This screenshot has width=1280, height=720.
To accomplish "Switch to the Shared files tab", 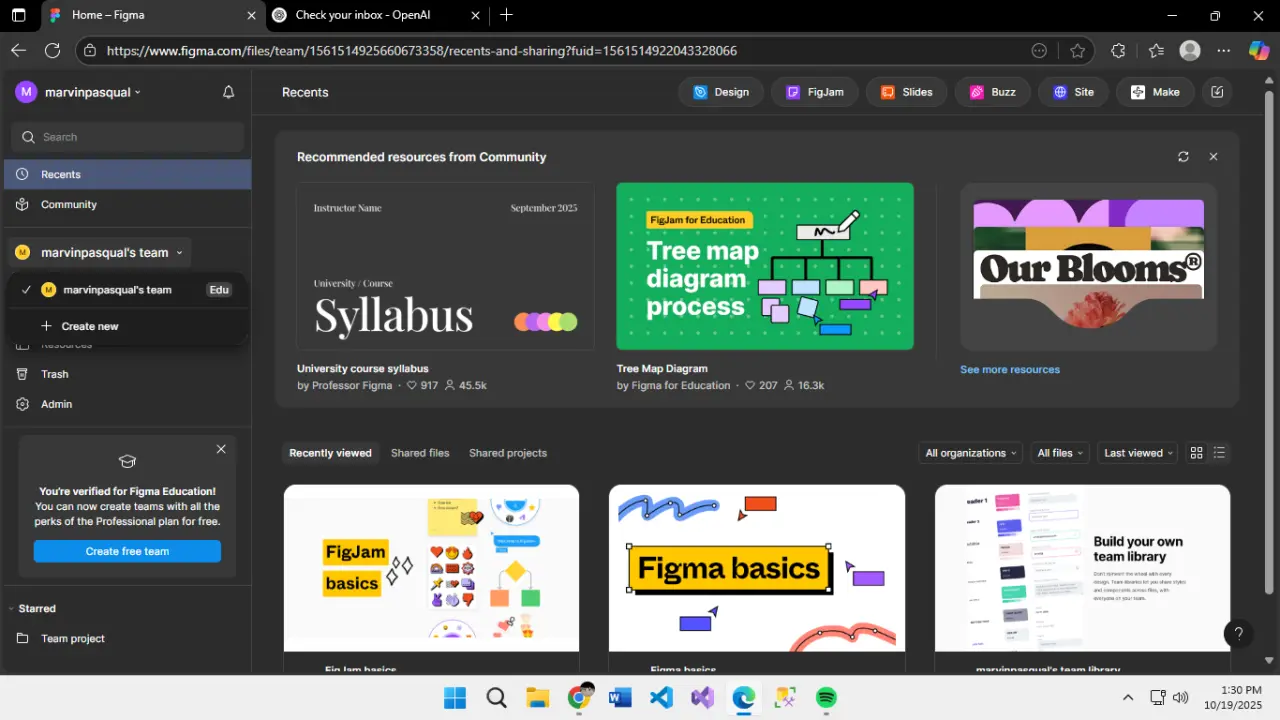I will [420, 453].
